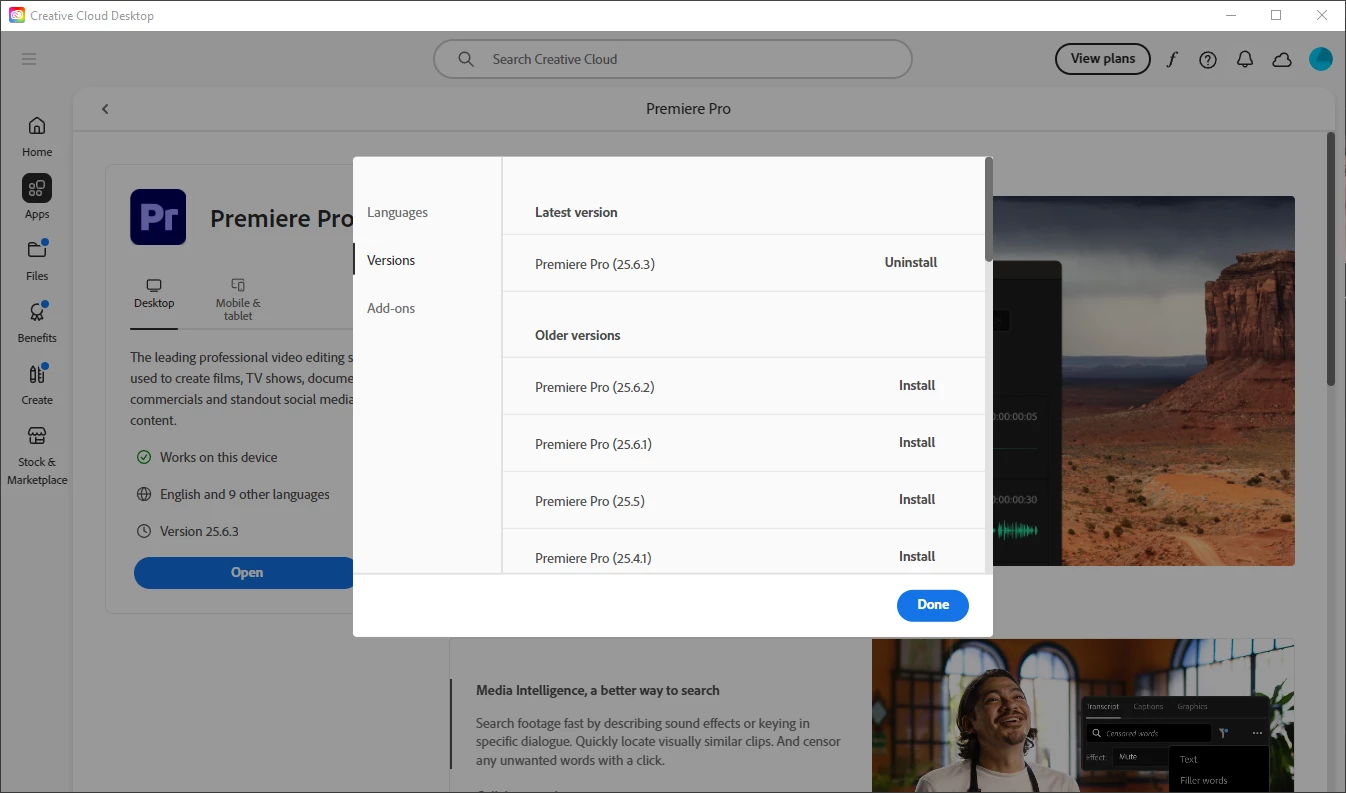The height and width of the screenshot is (793, 1346).
Task: Click the smiling man preview image
Action: click(1083, 716)
